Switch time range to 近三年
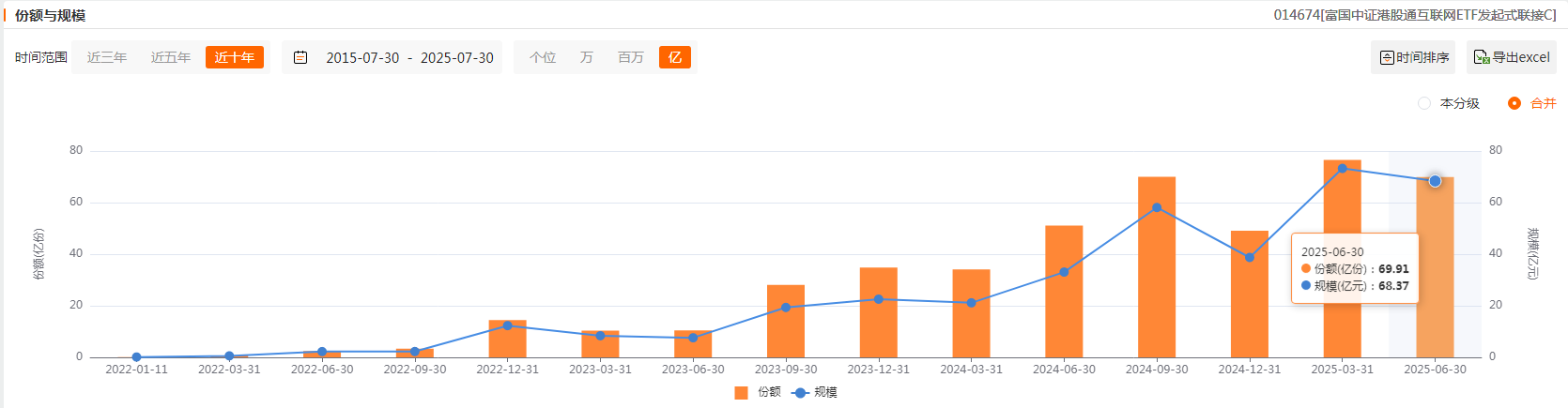1568x408 pixels. (x=107, y=57)
